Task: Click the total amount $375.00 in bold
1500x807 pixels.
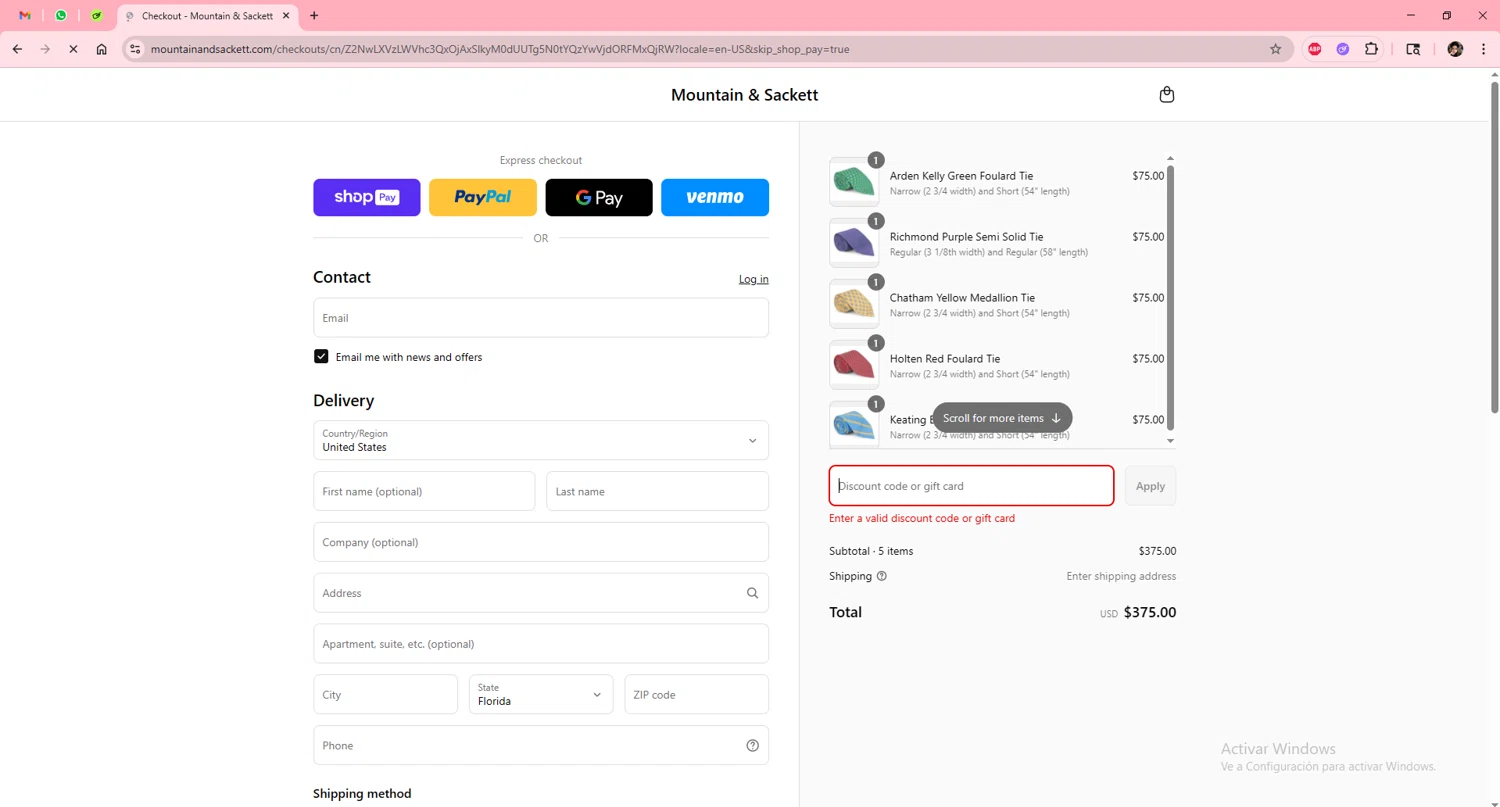Action: click(1150, 612)
